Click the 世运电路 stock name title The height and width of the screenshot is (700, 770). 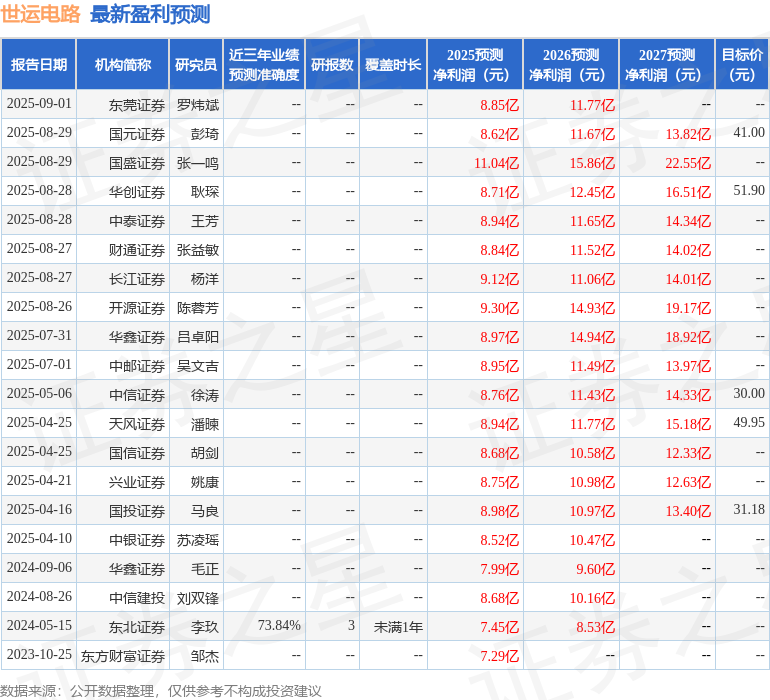40,14
